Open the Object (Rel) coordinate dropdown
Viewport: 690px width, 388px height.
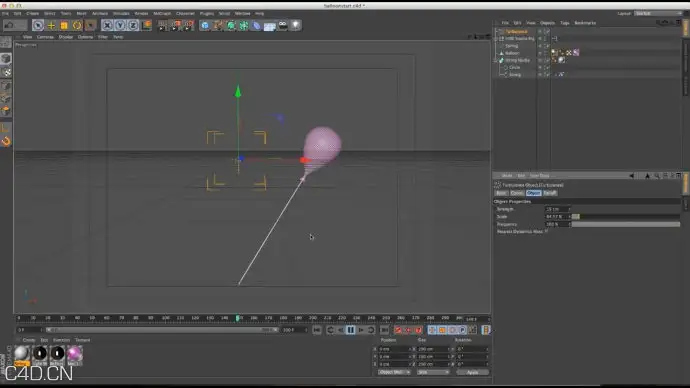(x=394, y=373)
